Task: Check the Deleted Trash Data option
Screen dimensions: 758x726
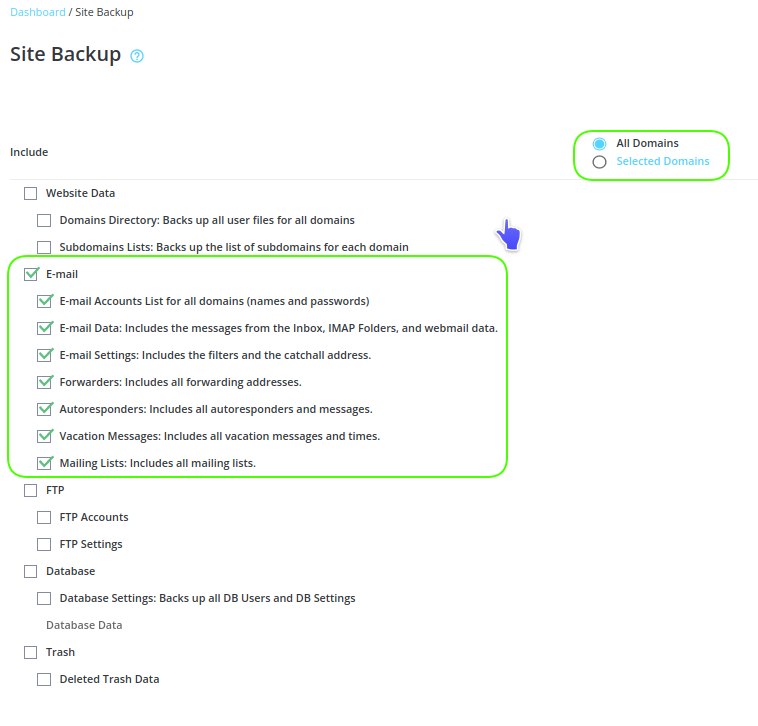Action: pyautogui.click(x=44, y=680)
